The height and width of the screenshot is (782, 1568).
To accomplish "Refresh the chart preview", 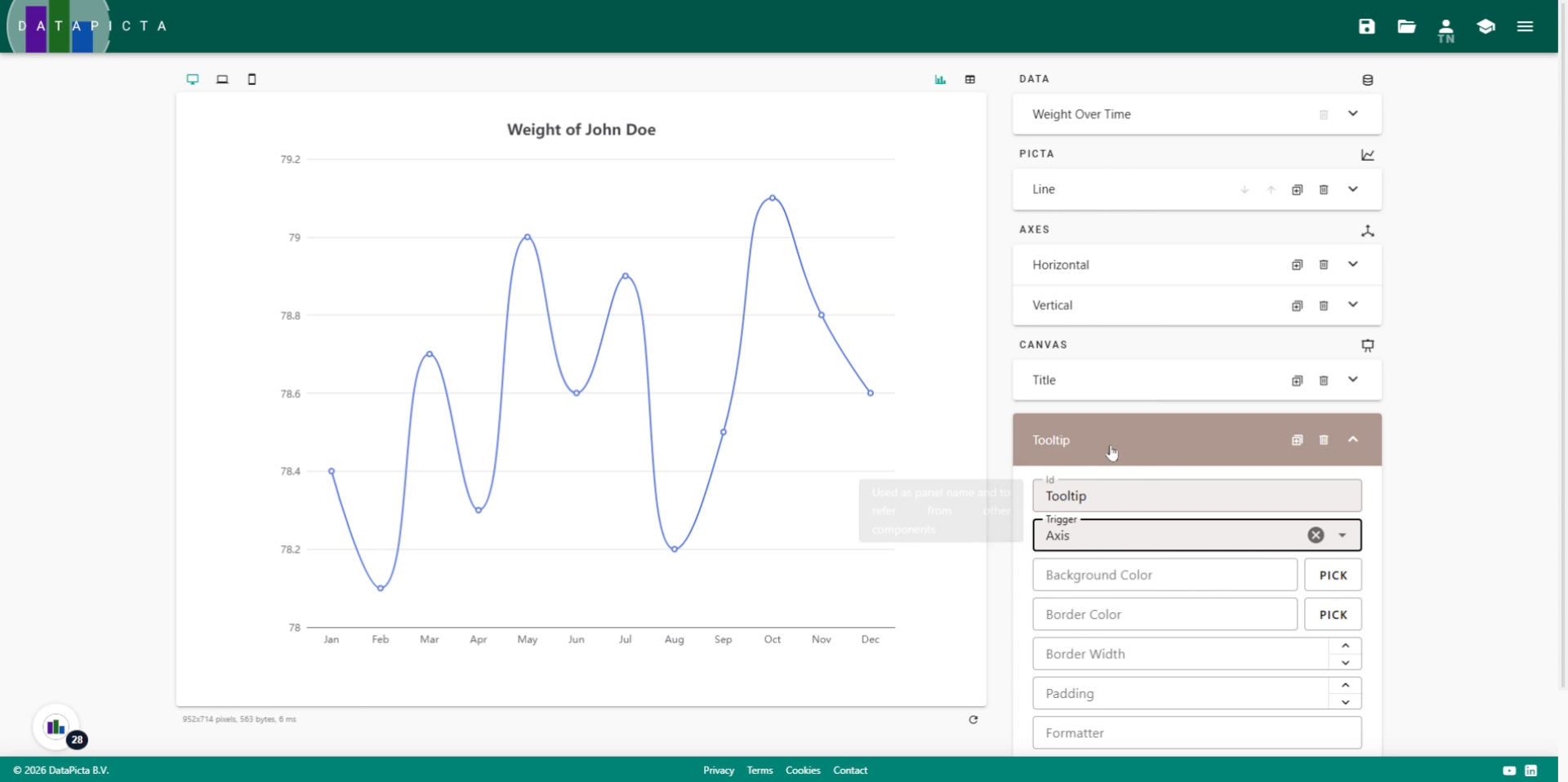I will [x=973, y=719].
